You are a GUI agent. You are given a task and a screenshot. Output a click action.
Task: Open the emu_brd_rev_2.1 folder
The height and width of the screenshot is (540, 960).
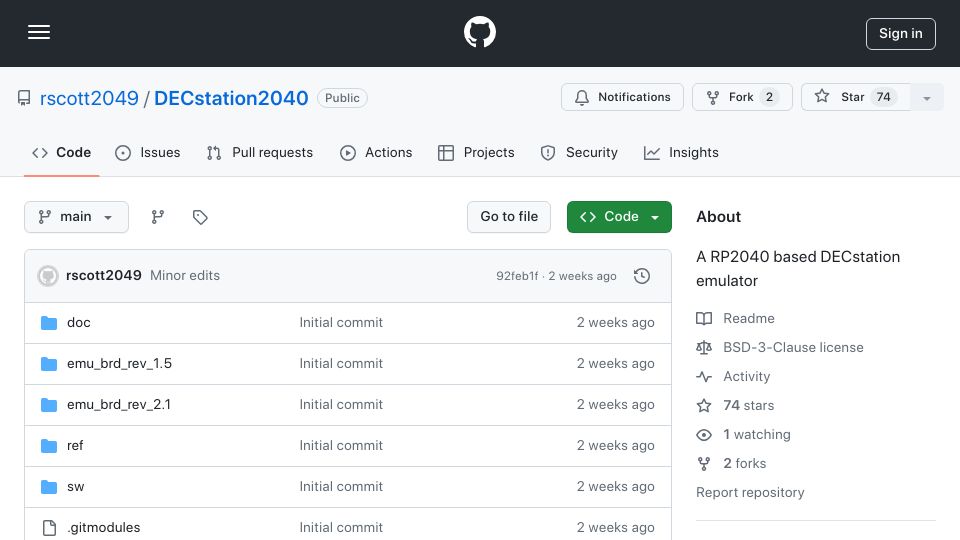tap(119, 405)
